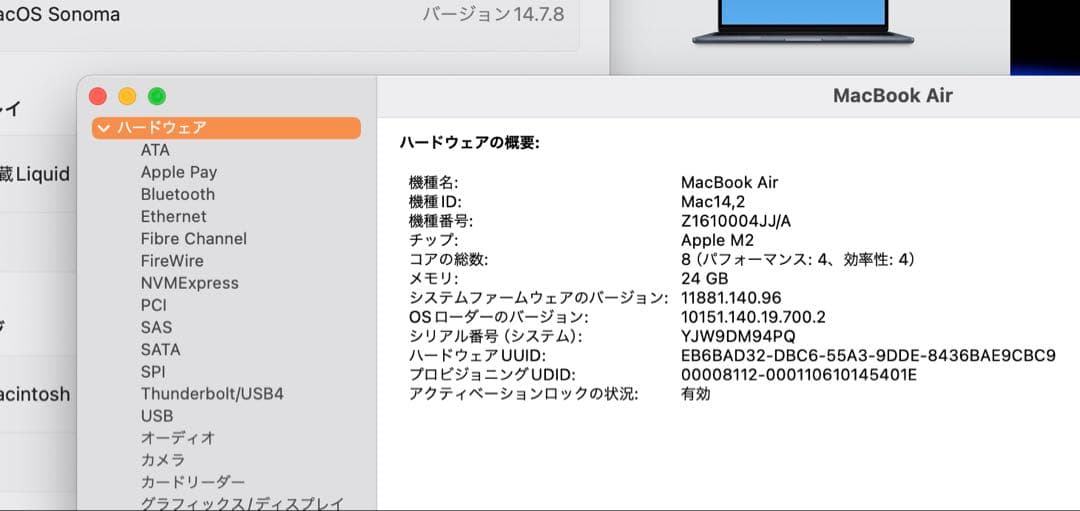The height and width of the screenshot is (511, 1080).
Task: Open the SPI hardware entry
Action: pyautogui.click(x=153, y=372)
